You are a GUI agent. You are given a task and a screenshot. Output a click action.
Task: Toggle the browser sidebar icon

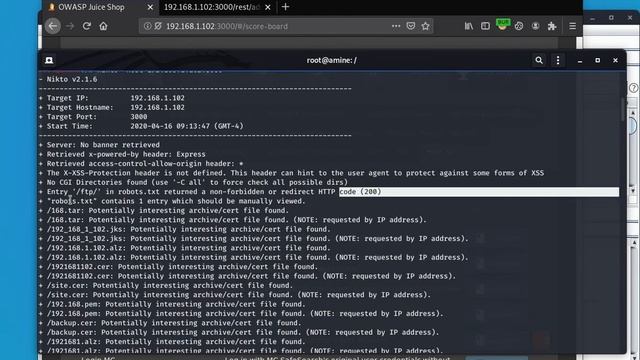pos(485,26)
